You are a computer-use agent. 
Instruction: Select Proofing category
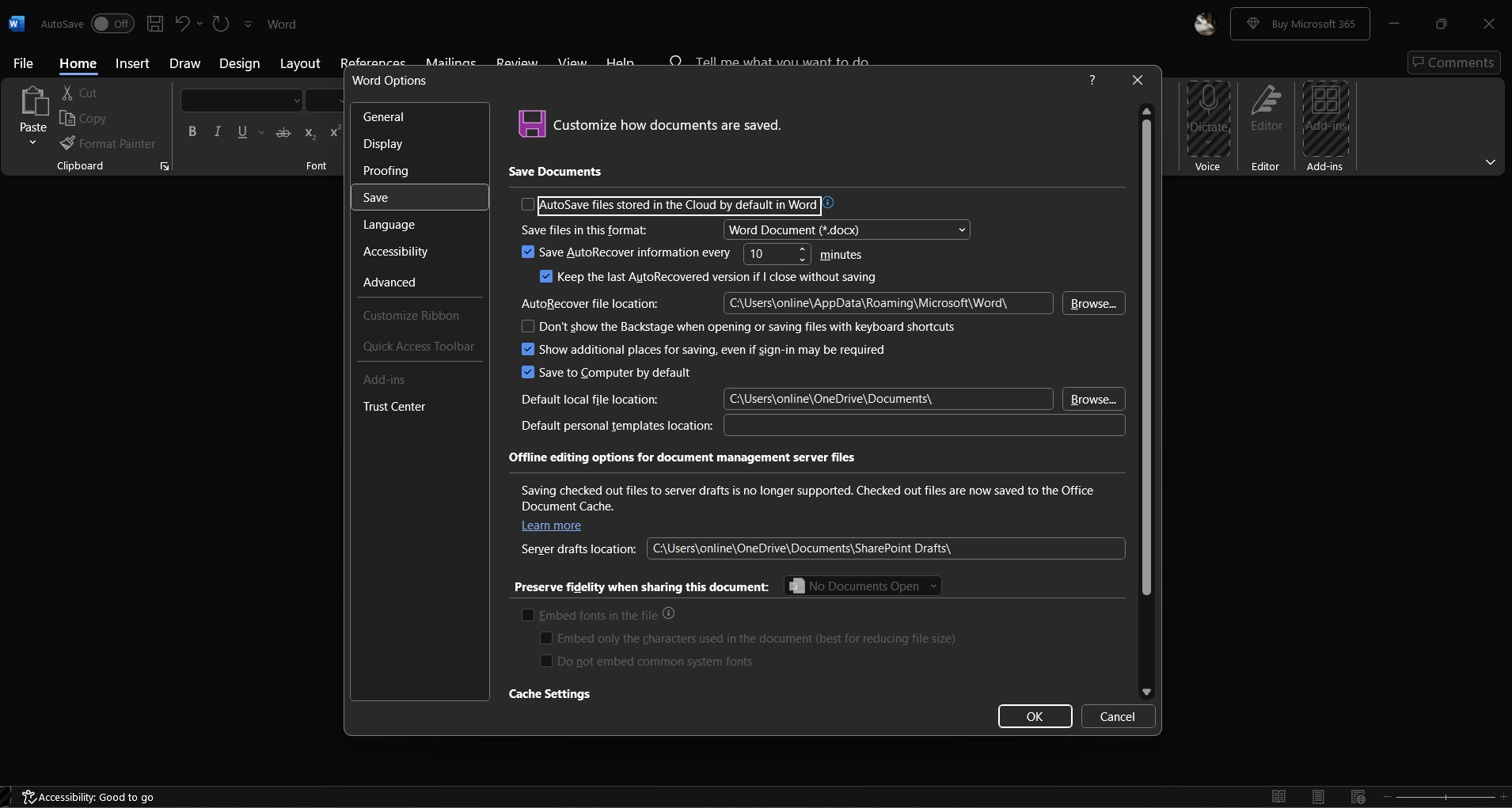click(x=420, y=171)
